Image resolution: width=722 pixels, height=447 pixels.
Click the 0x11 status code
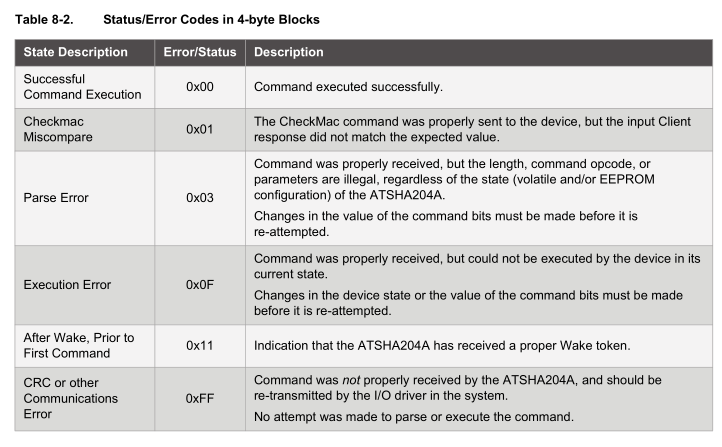tap(200, 345)
